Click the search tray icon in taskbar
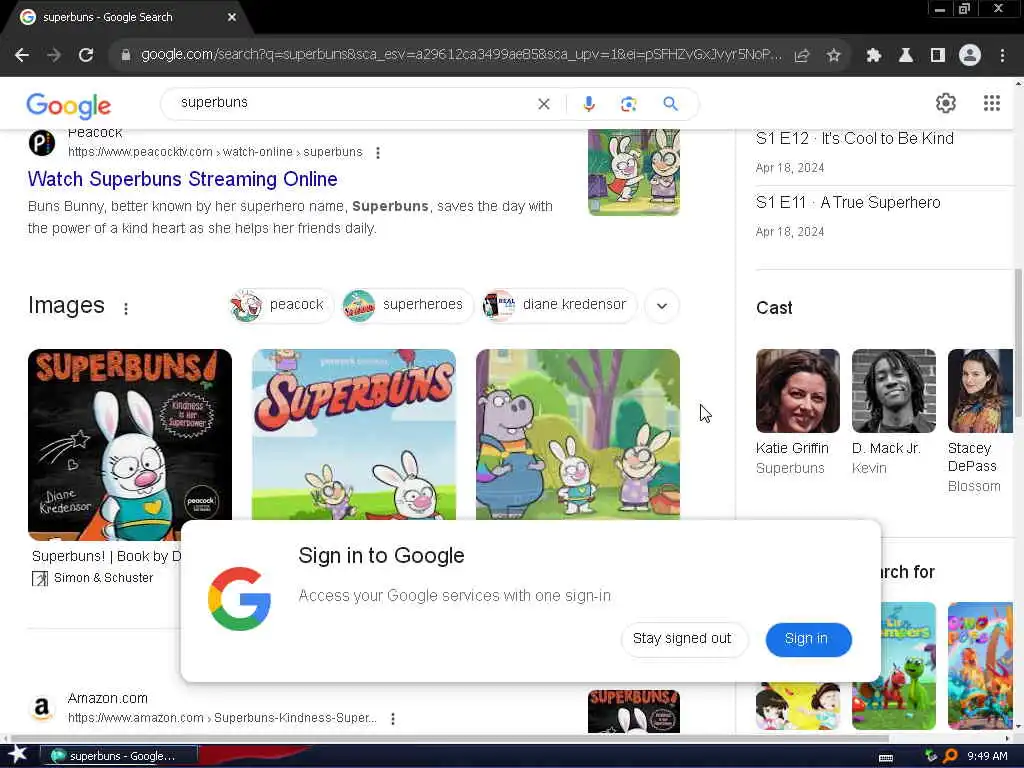 (951, 756)
